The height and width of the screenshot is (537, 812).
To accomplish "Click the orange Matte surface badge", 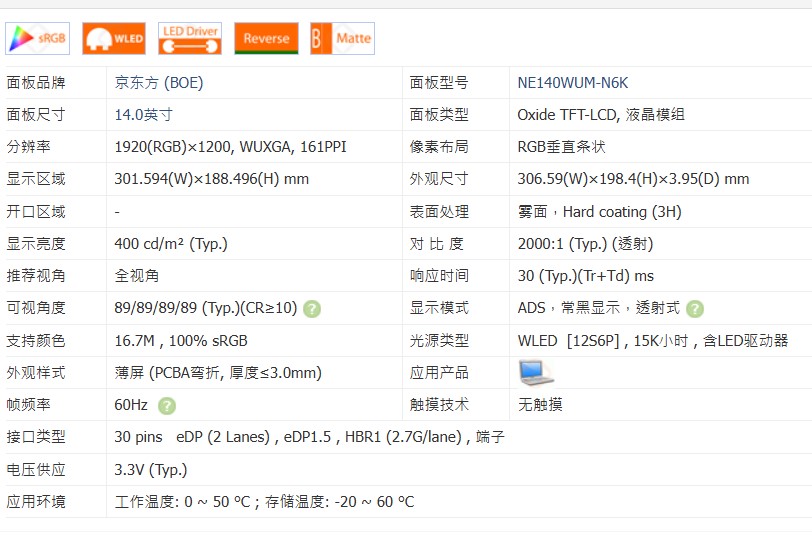I will coord(342,38).
